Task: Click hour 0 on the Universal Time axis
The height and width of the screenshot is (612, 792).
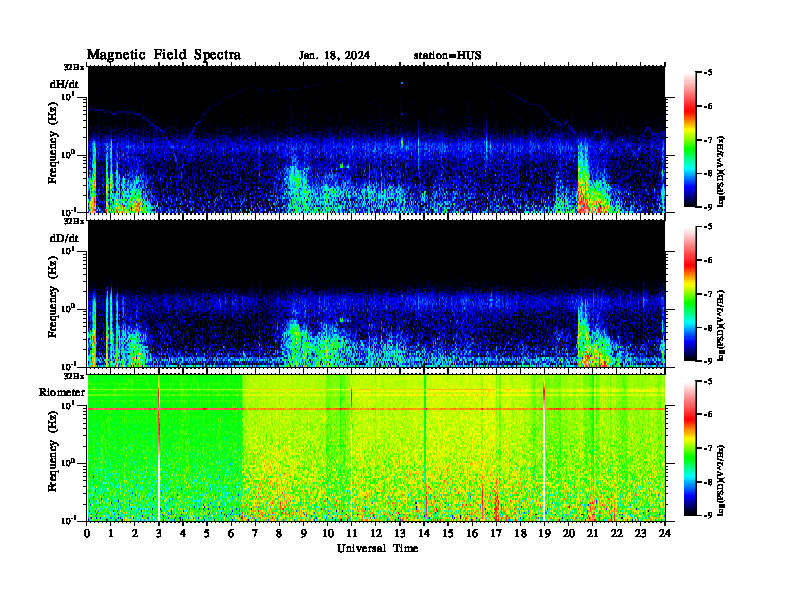Action: (87, 533)
